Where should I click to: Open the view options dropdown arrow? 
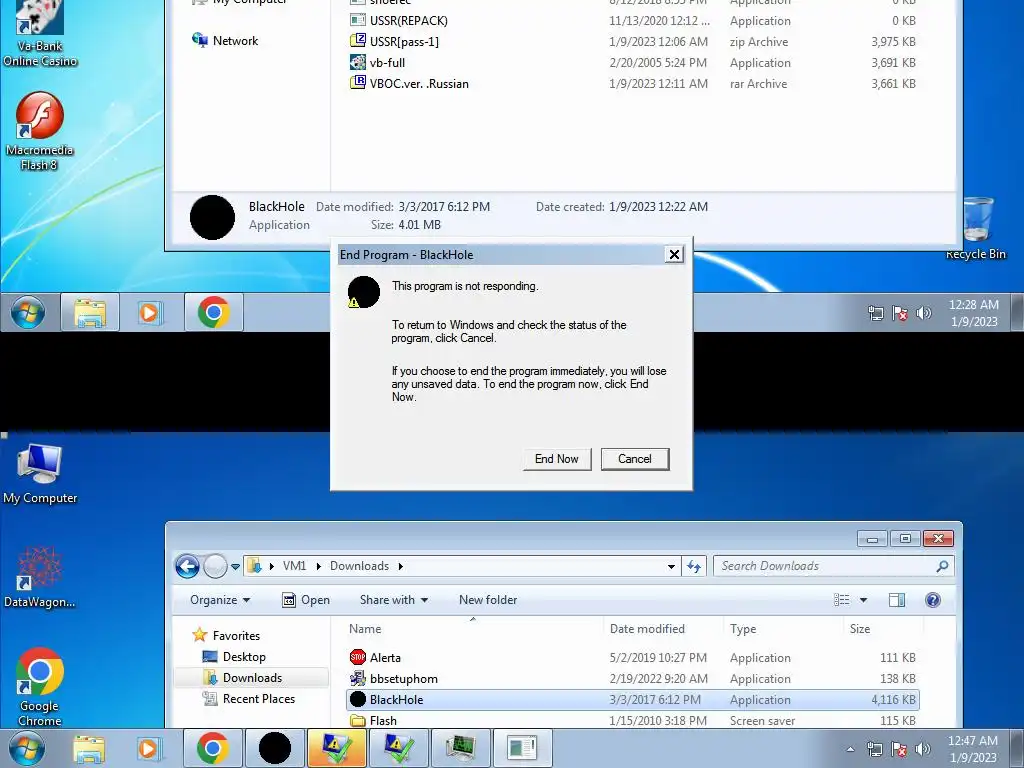pyautogui.click(x=863, y=600)
